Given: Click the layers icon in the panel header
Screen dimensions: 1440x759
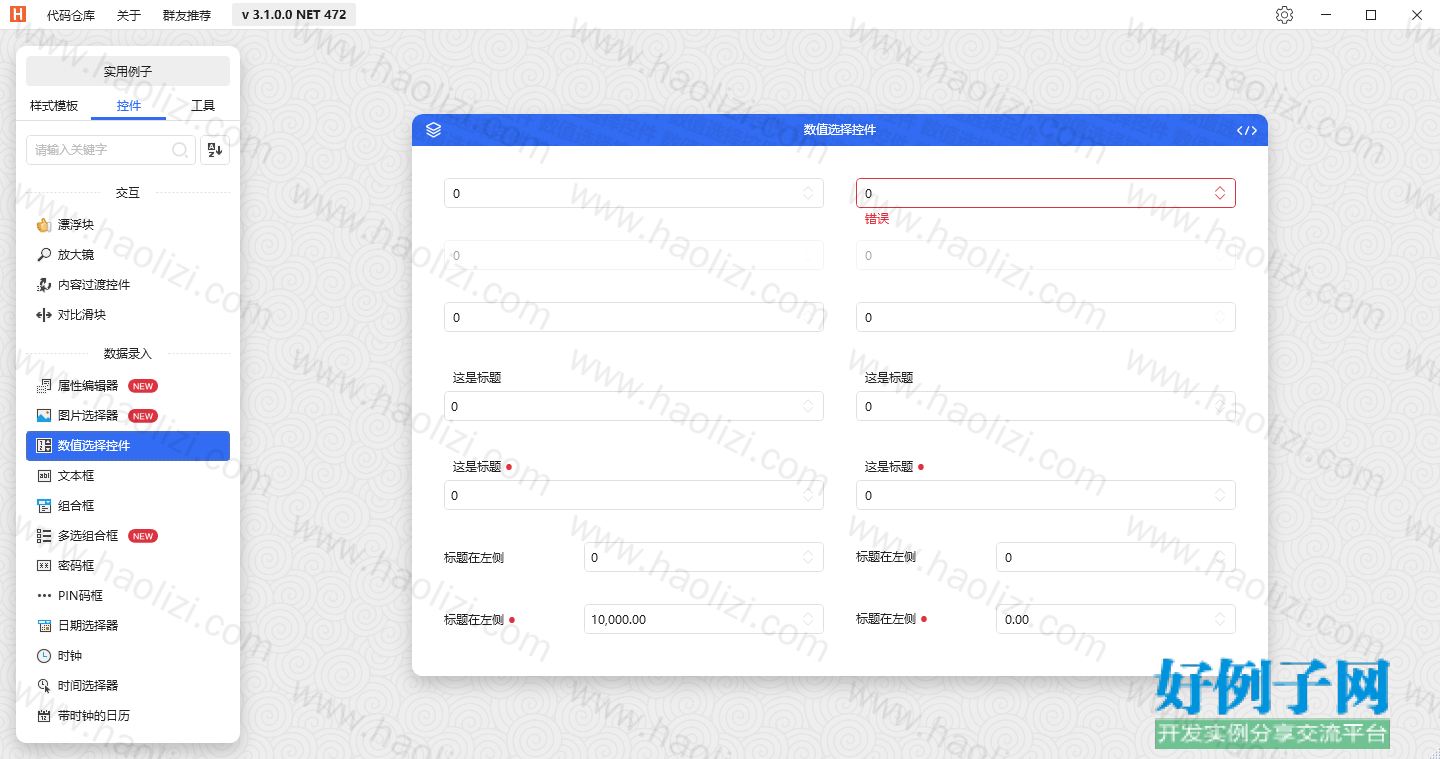Looking at the screenshot, I should tap(433, 130).
